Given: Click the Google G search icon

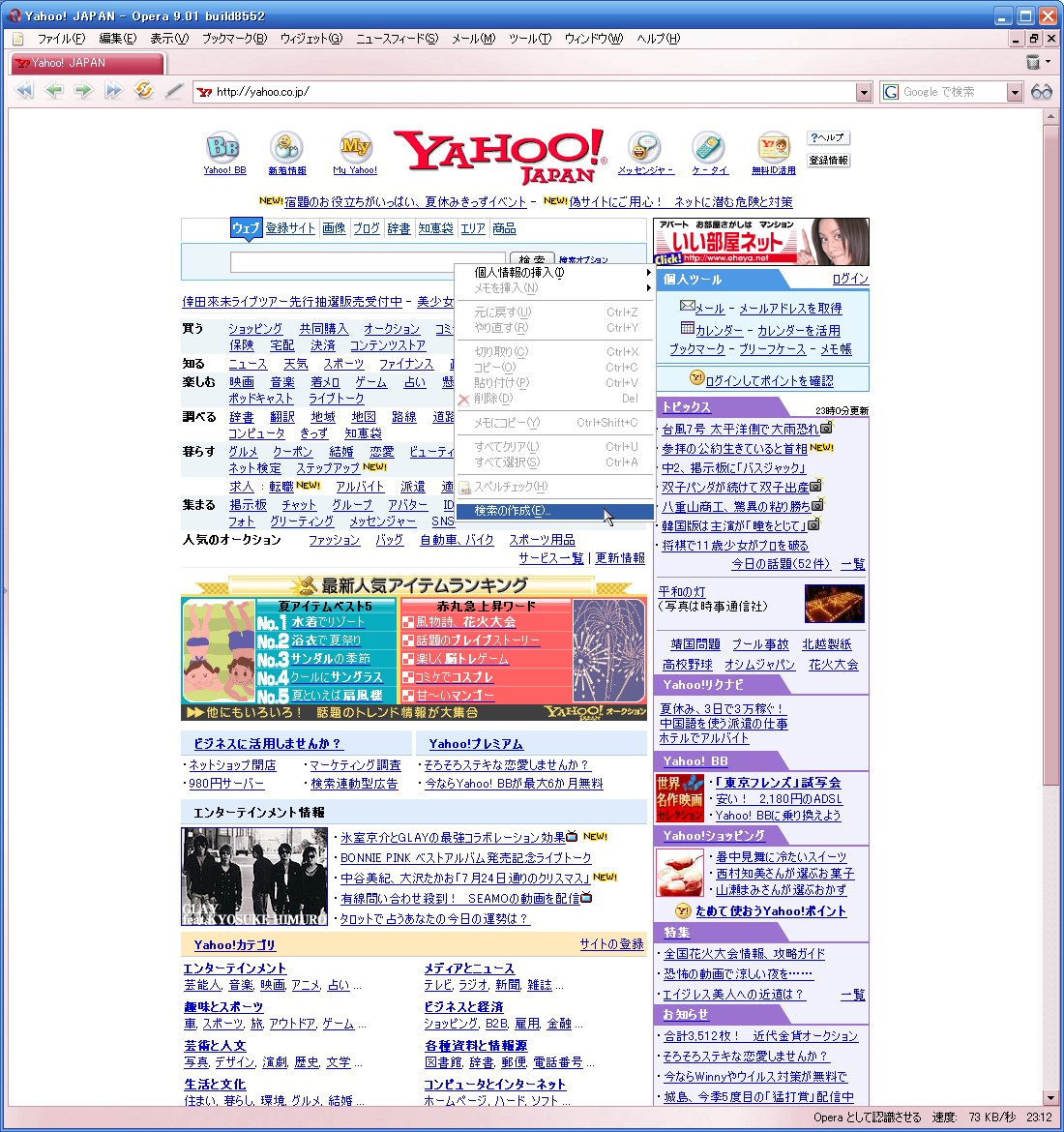Looking at the screenshot, I should pos(891,92).
